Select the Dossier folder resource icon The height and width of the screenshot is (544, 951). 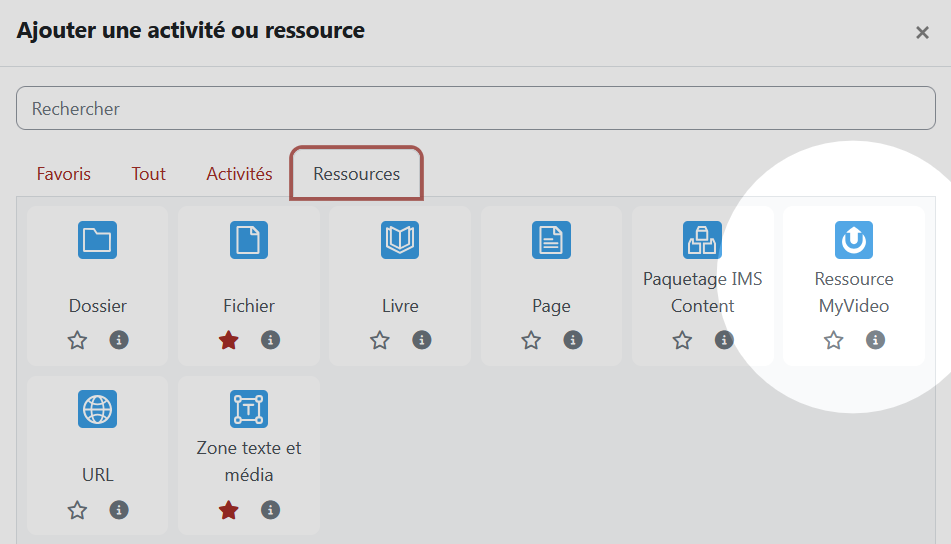[97, 240]
